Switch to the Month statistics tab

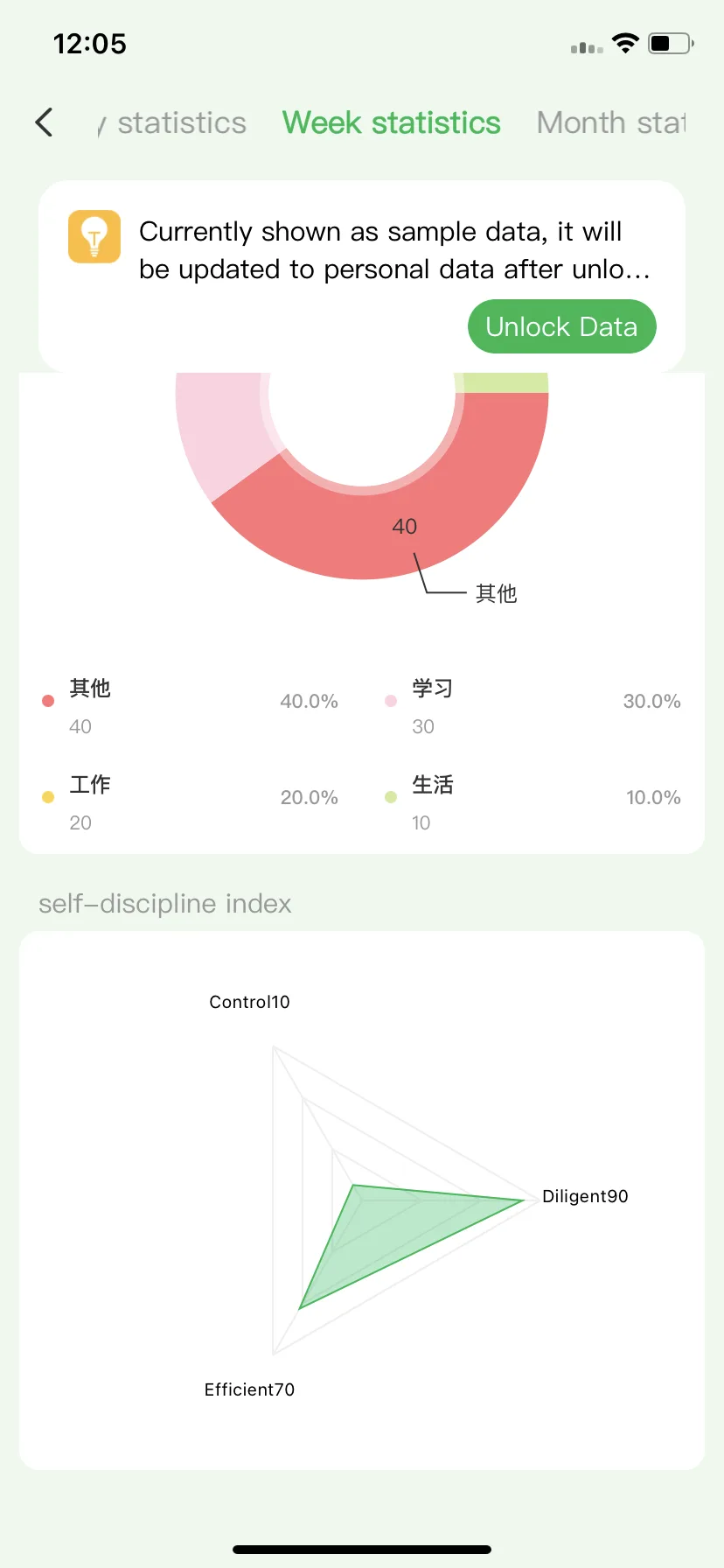pyautogui.click(x=611, y=122)
